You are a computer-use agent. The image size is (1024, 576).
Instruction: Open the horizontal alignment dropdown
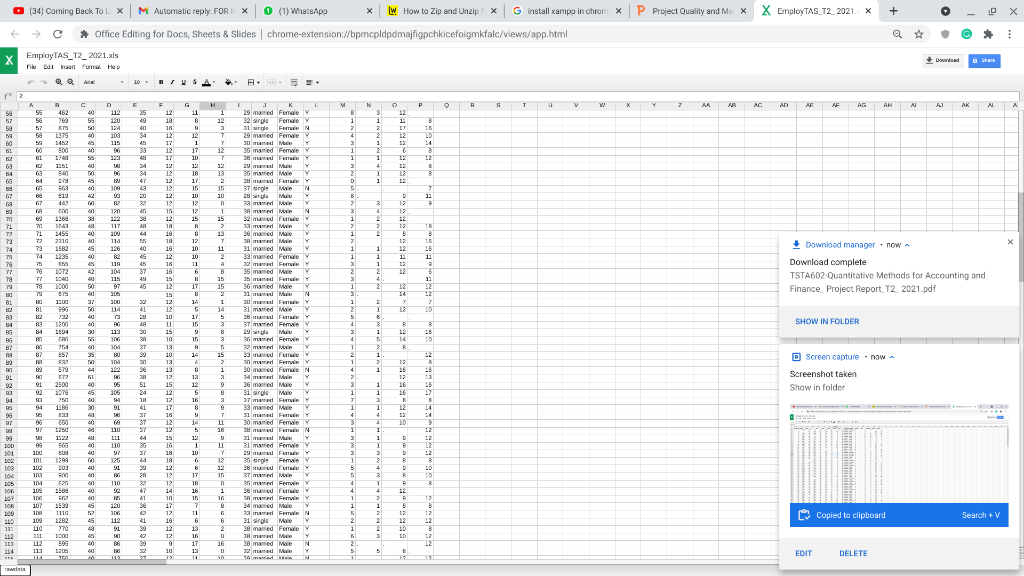(312, 82)
